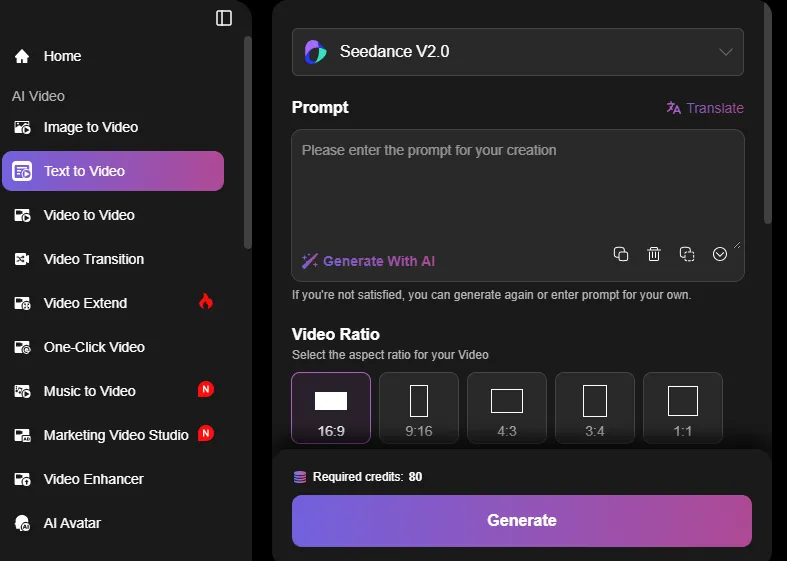Viewport: 787px width, 561px height.
Task: Select the Text to Video menu item
Action: point(113,171)
